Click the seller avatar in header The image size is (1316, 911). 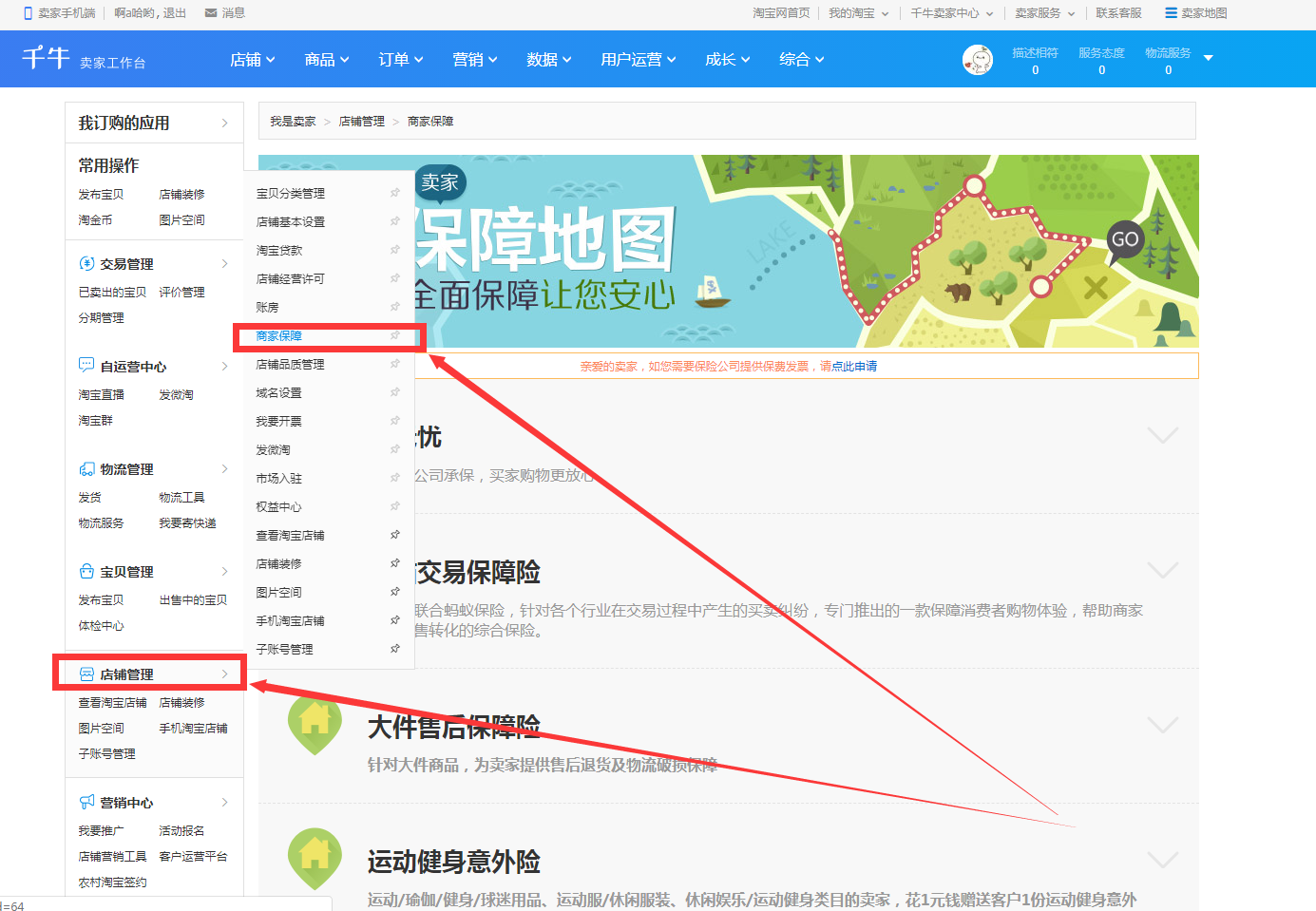[x=978, y=60]
